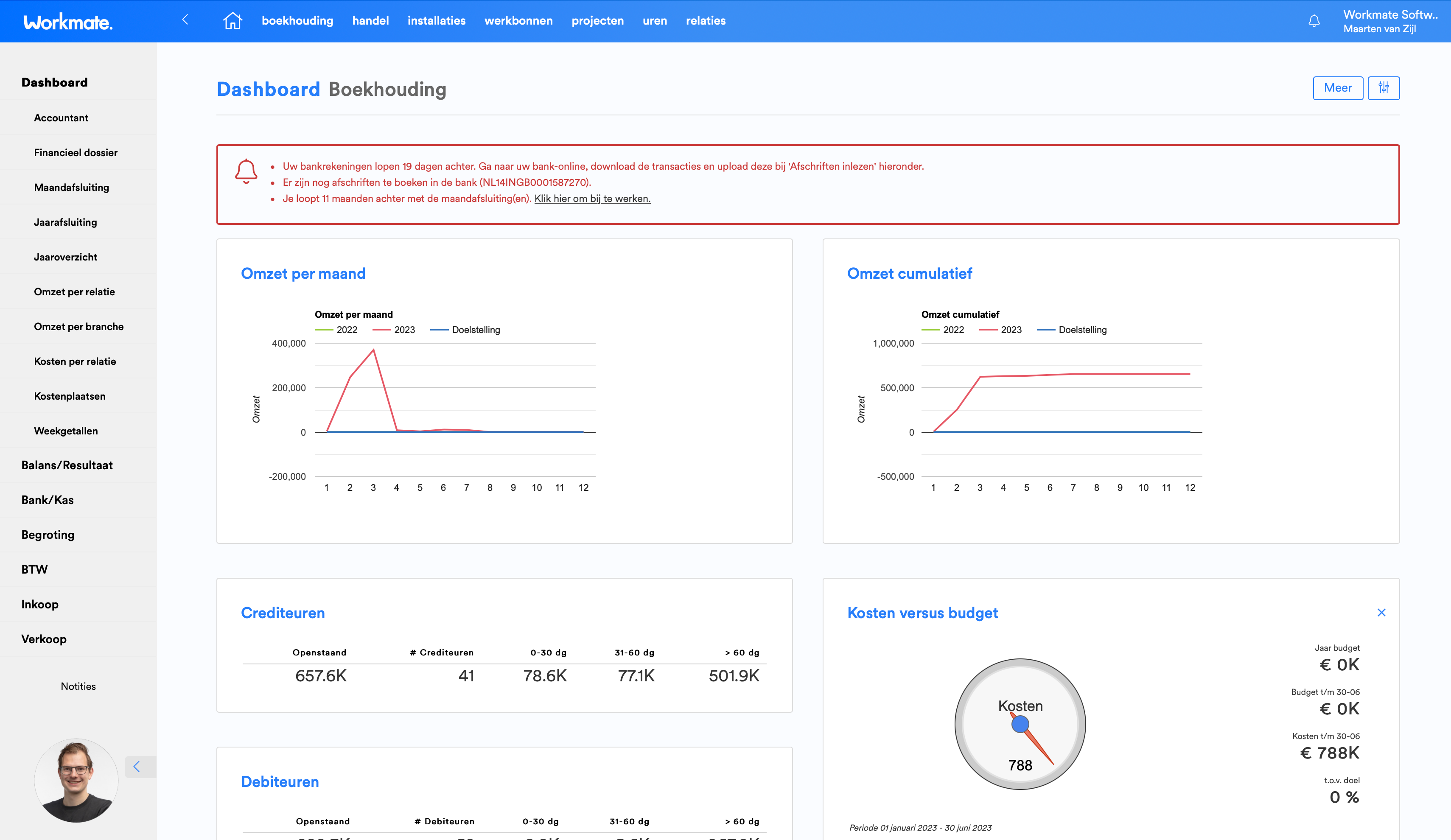This screenshot has height=840, width=1451.
Task: Click the Workmate logo
Action: (x=68, y=22)
